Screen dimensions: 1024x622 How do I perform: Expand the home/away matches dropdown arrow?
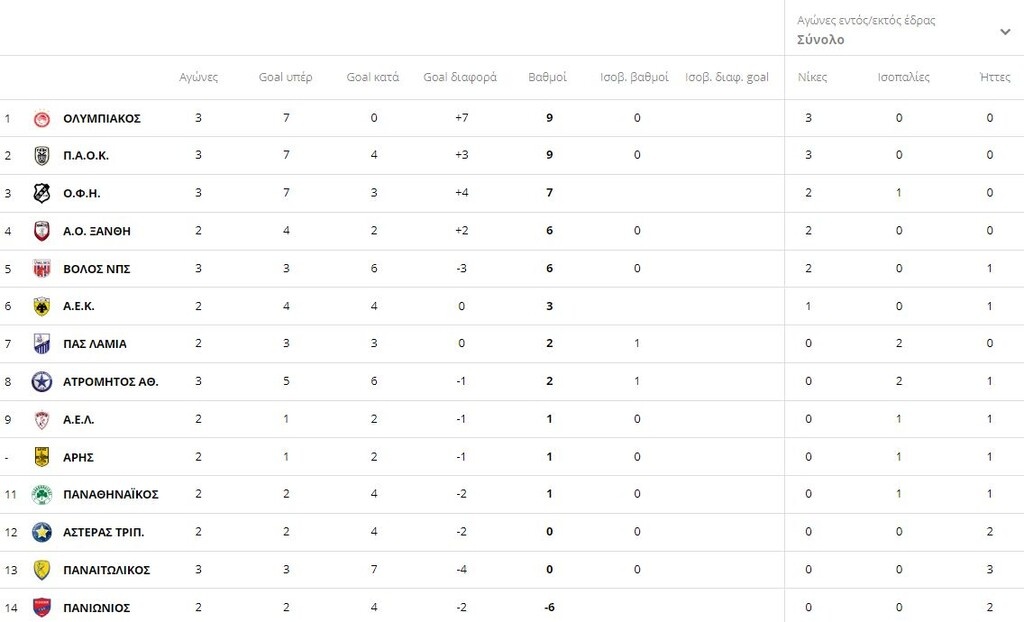(1005, 32)
